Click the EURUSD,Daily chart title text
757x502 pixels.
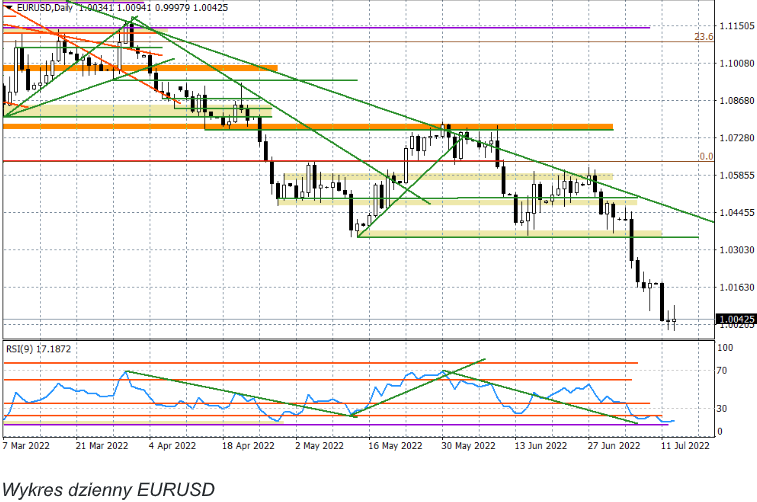click(x=44, y=8)
